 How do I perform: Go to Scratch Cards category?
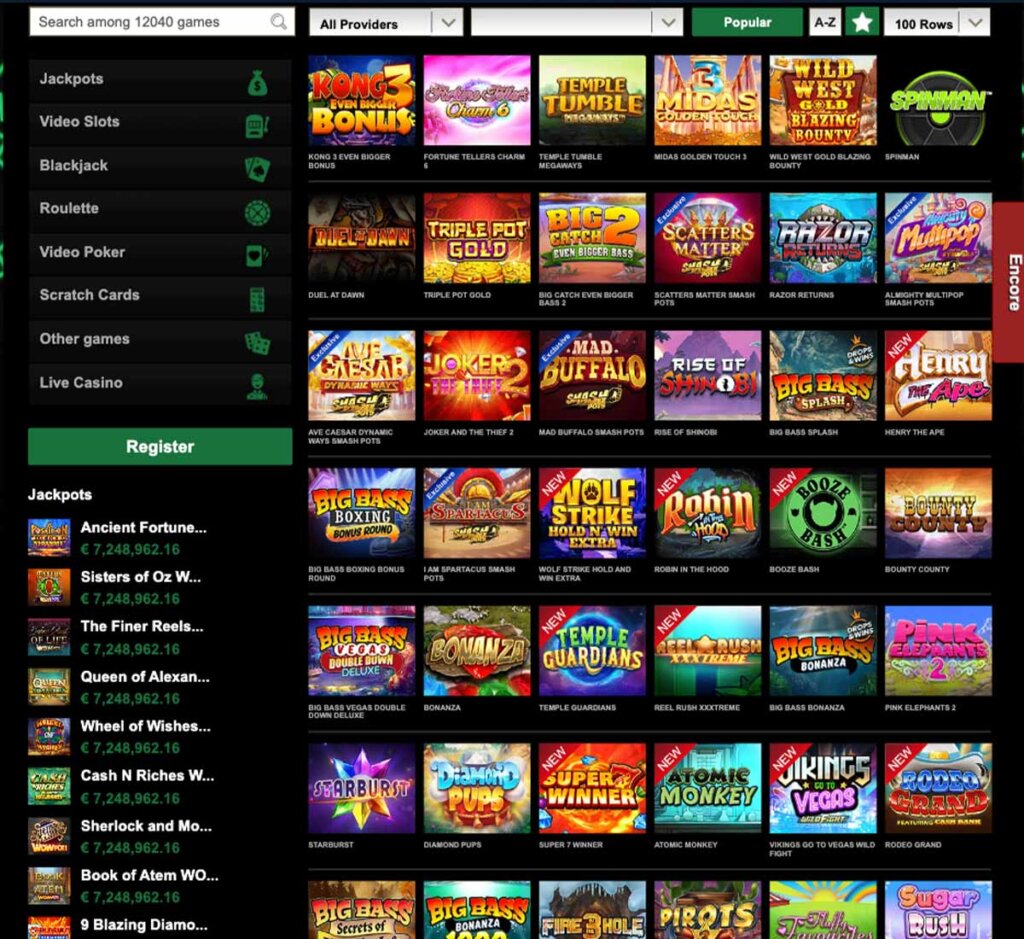click(x=160, y=296)
